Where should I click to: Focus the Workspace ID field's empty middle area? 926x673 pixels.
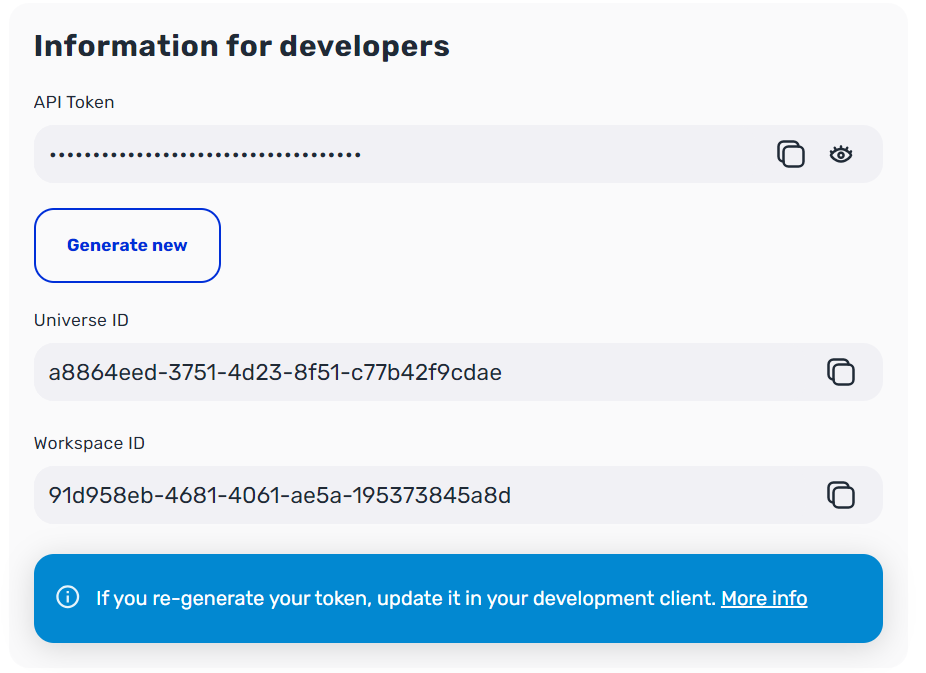pos(660,495)
